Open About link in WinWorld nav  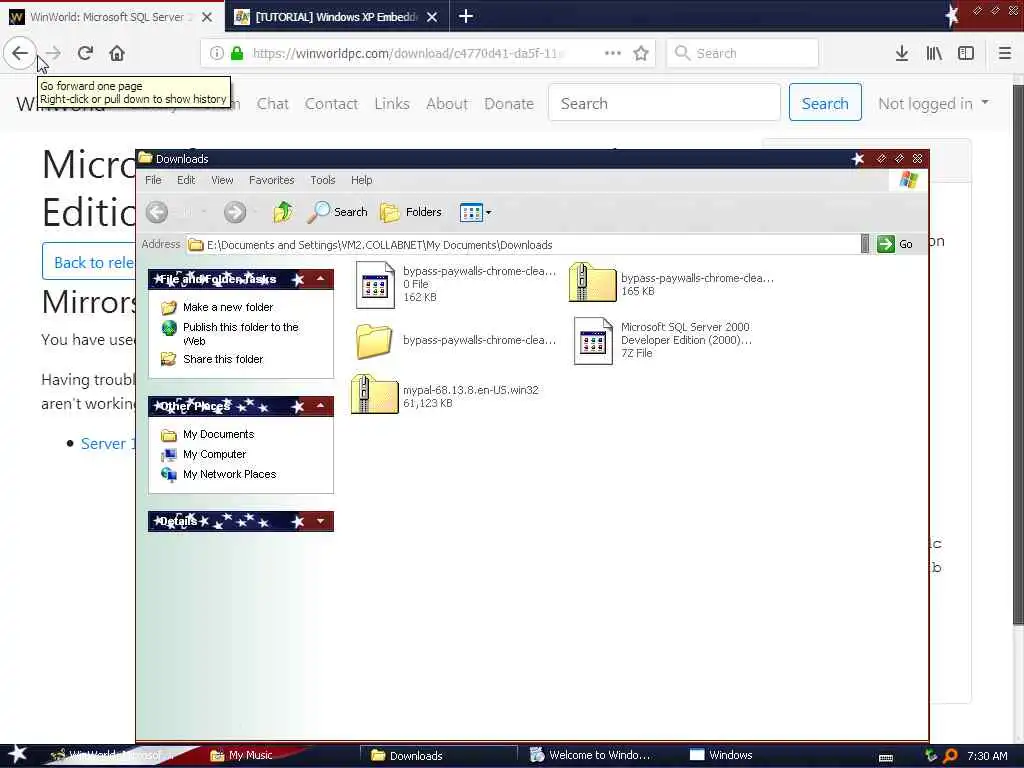point(447,103)
